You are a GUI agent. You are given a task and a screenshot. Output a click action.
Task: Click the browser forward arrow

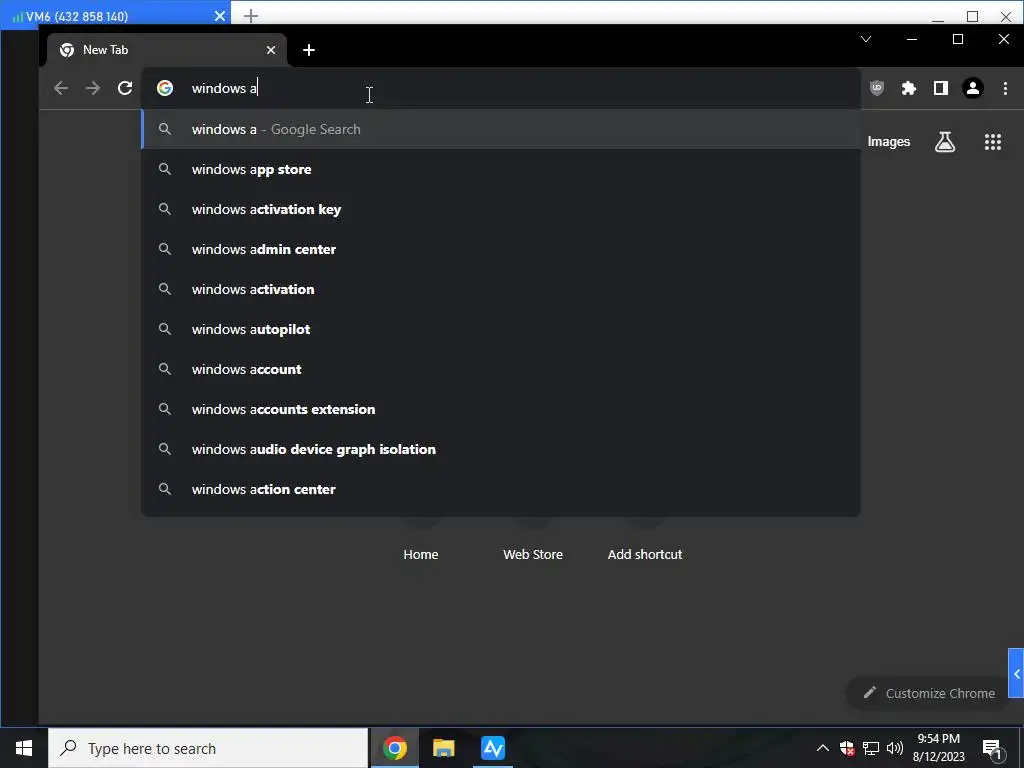tap(93, 88)
